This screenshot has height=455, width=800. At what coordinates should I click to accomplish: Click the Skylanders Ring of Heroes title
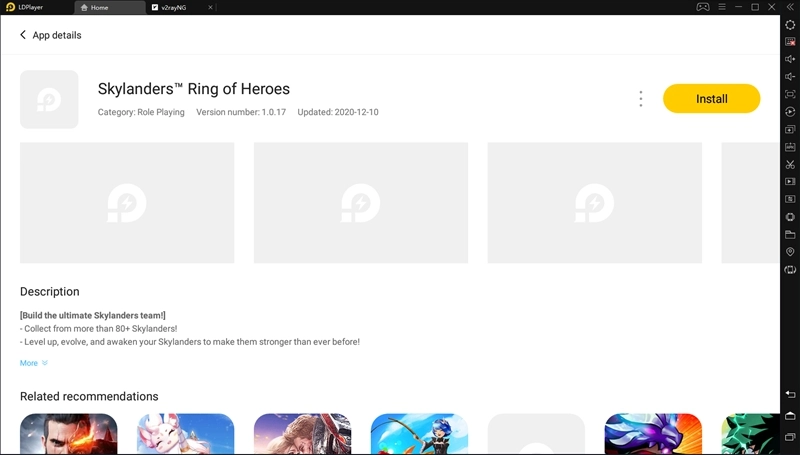pos(194,89)
